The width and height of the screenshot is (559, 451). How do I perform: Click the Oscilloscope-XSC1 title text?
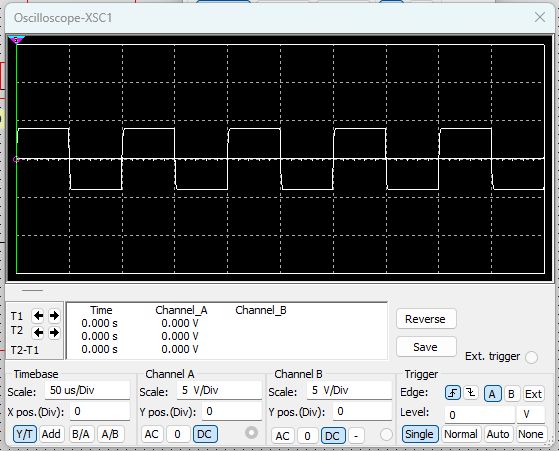(63, 18)
